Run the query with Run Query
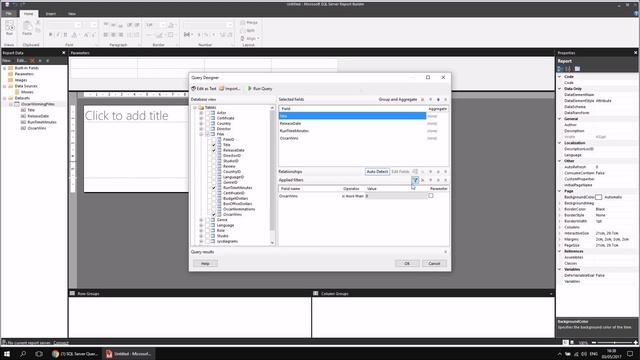 (260, 89)
